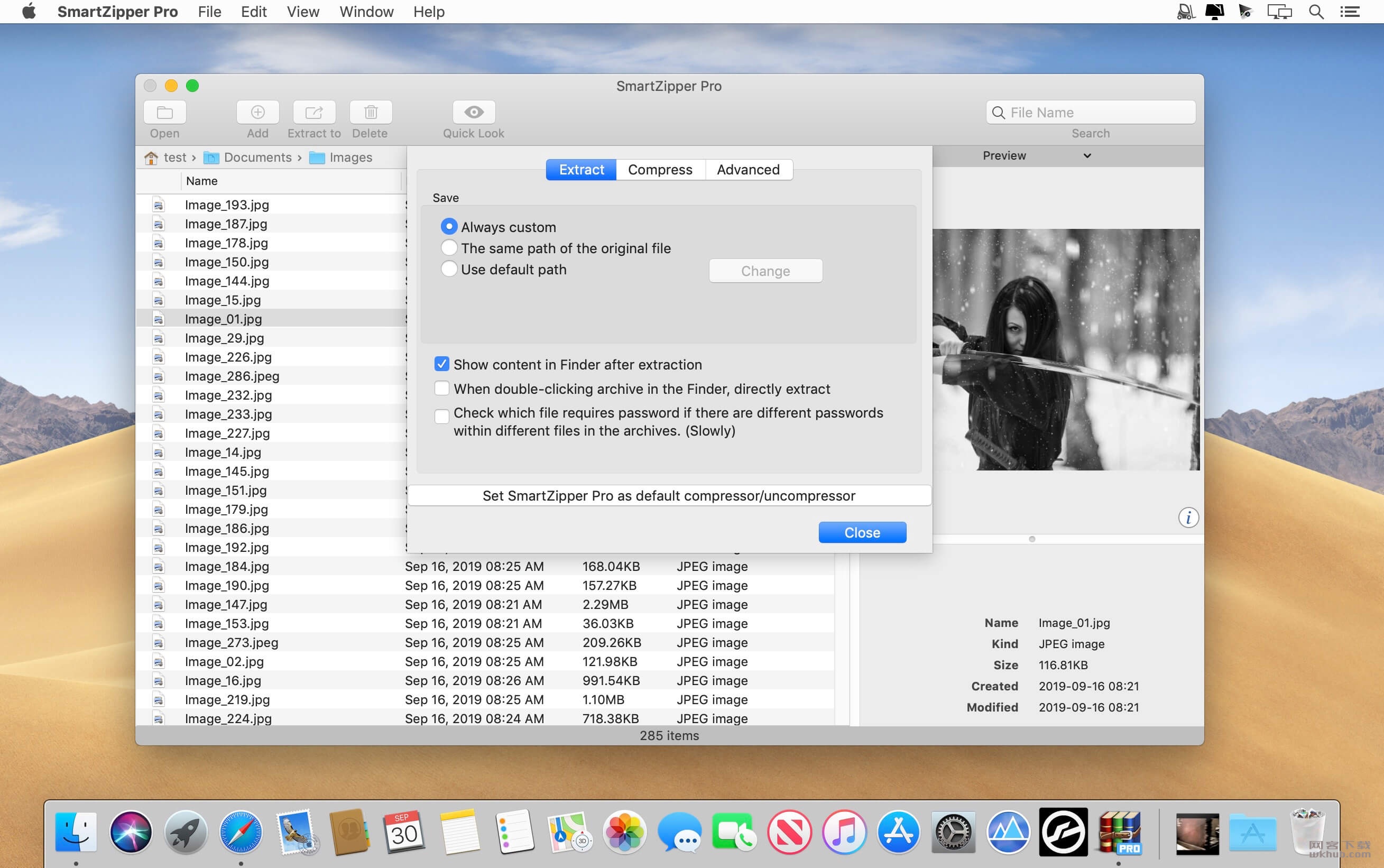The height and width of the screenshot is (868, 1384).
Task: Click the Change path button
Action: tap(765, 271)
